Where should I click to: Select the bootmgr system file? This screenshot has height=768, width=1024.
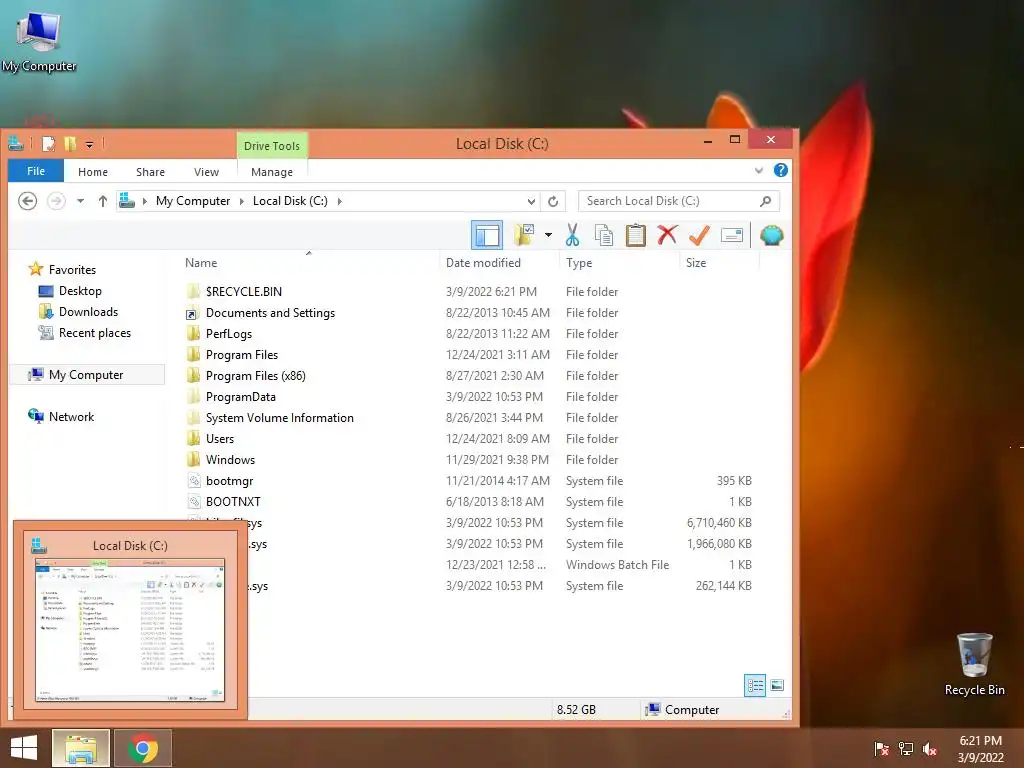(x=229, y=481)
